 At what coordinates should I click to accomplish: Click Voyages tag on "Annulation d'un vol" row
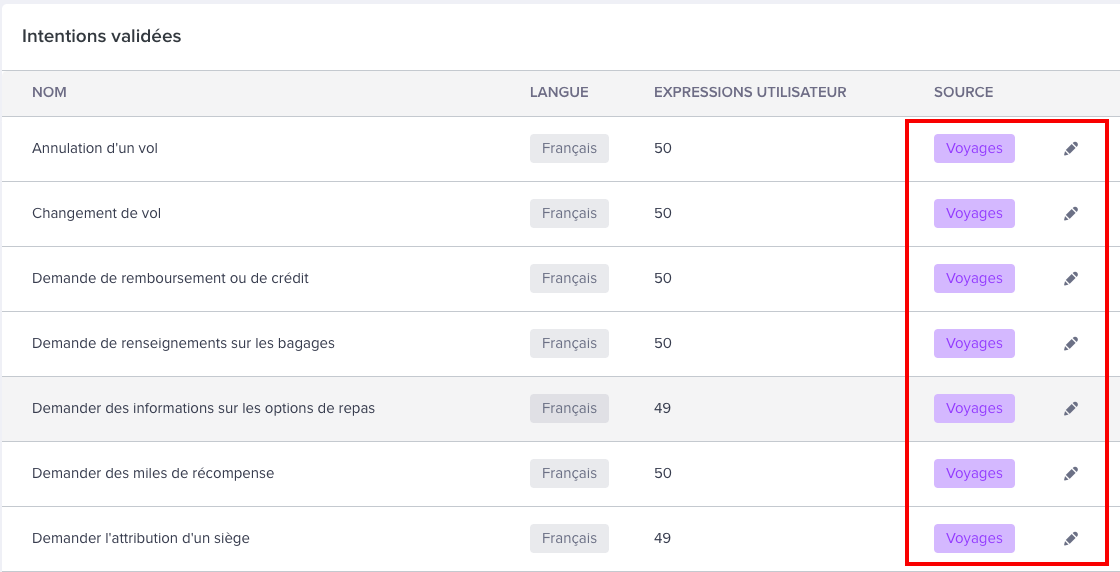(x=974, y=149)
